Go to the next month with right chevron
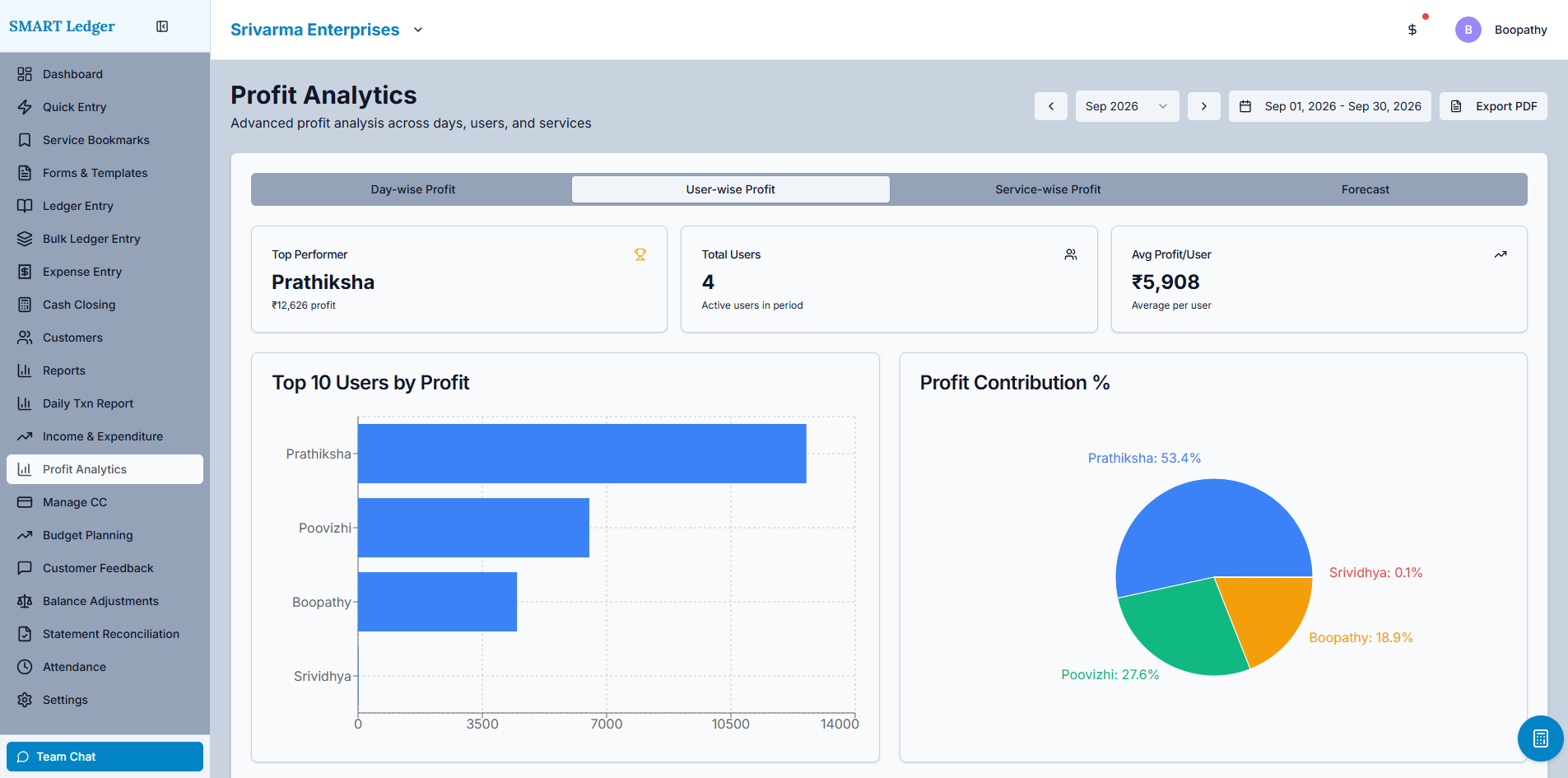This screenshot has height=778, width=1568. 1204,106
